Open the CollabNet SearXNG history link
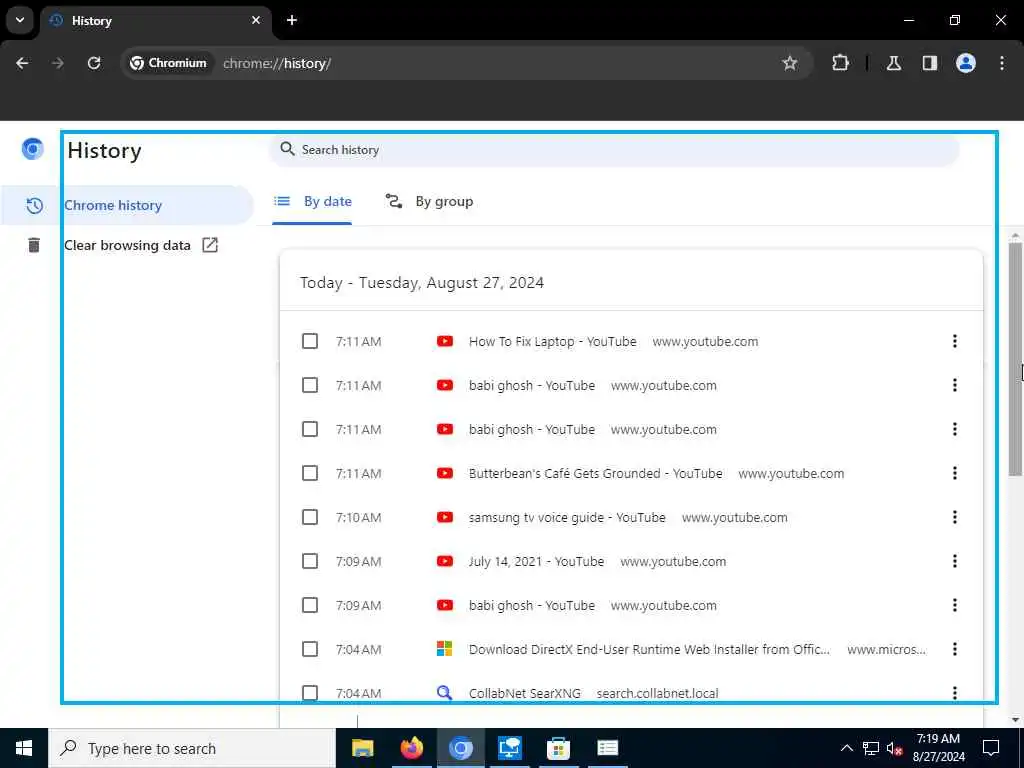The height and width of the screenshot is (768, 1024). click(x=524, y=694)
